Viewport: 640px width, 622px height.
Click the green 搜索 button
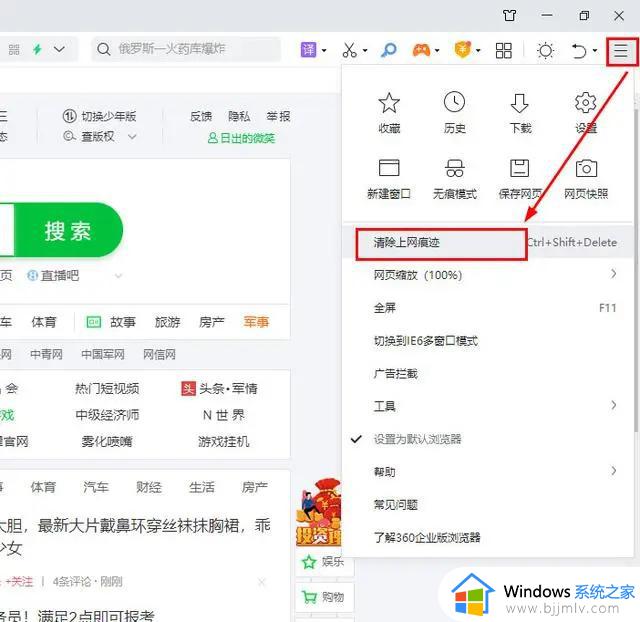pos(68,231)
